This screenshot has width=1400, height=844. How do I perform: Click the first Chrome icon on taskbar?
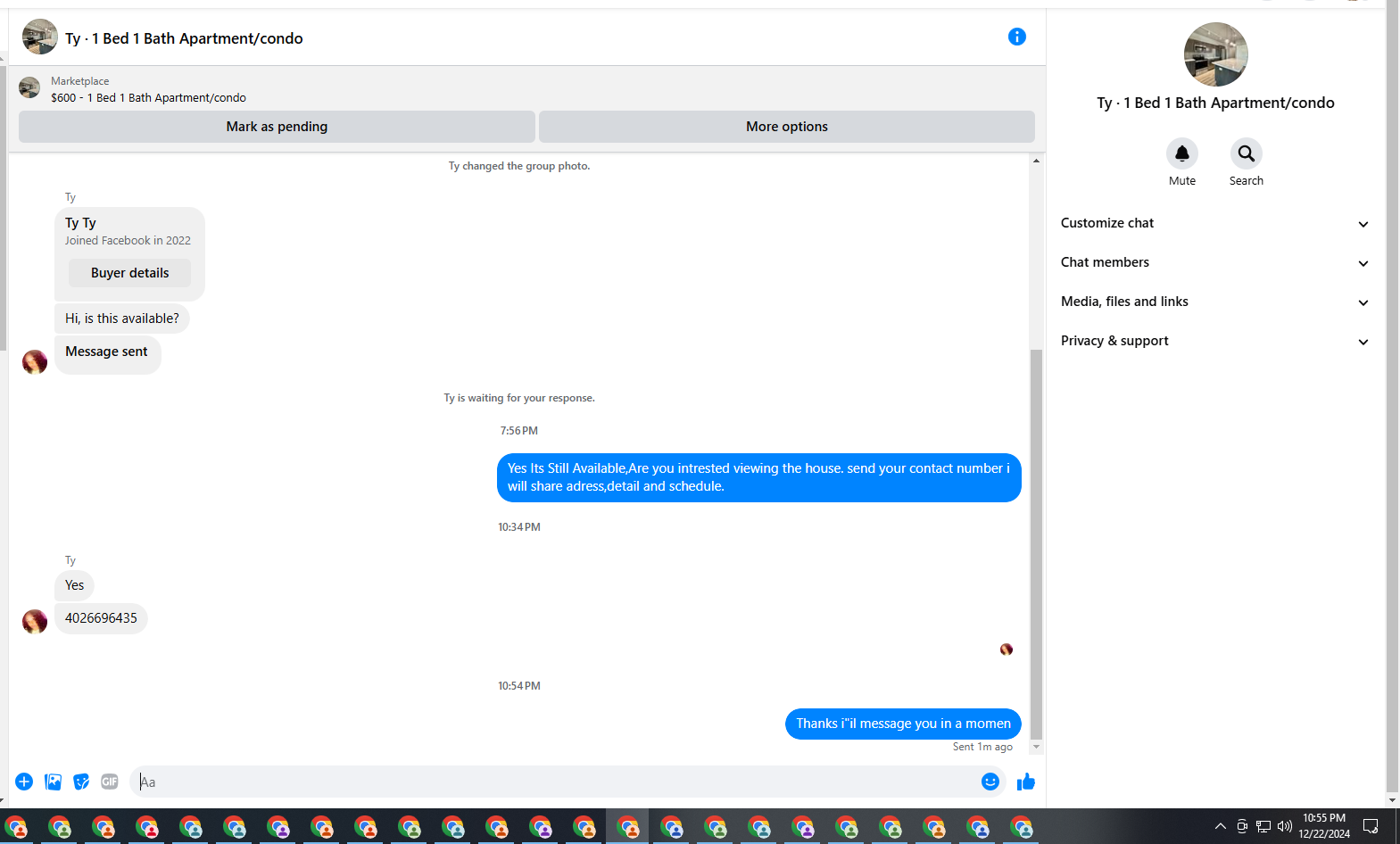(16, 827)
